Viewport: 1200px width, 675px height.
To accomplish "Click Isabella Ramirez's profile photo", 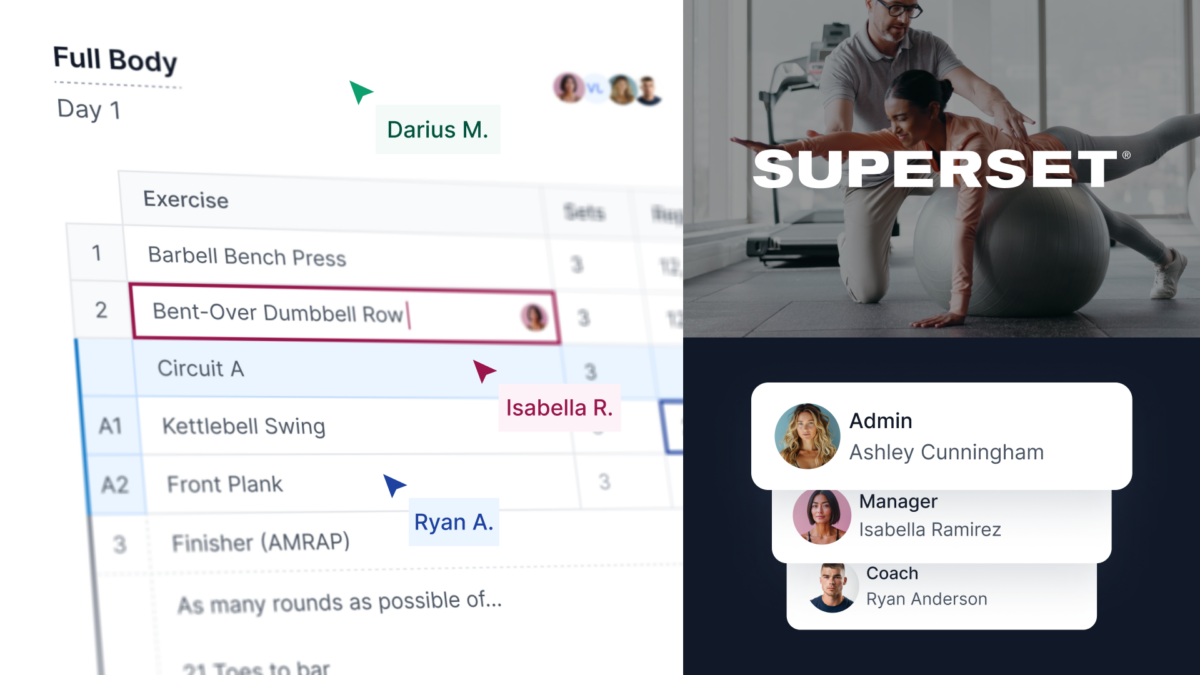I will (x=822, y=516).
